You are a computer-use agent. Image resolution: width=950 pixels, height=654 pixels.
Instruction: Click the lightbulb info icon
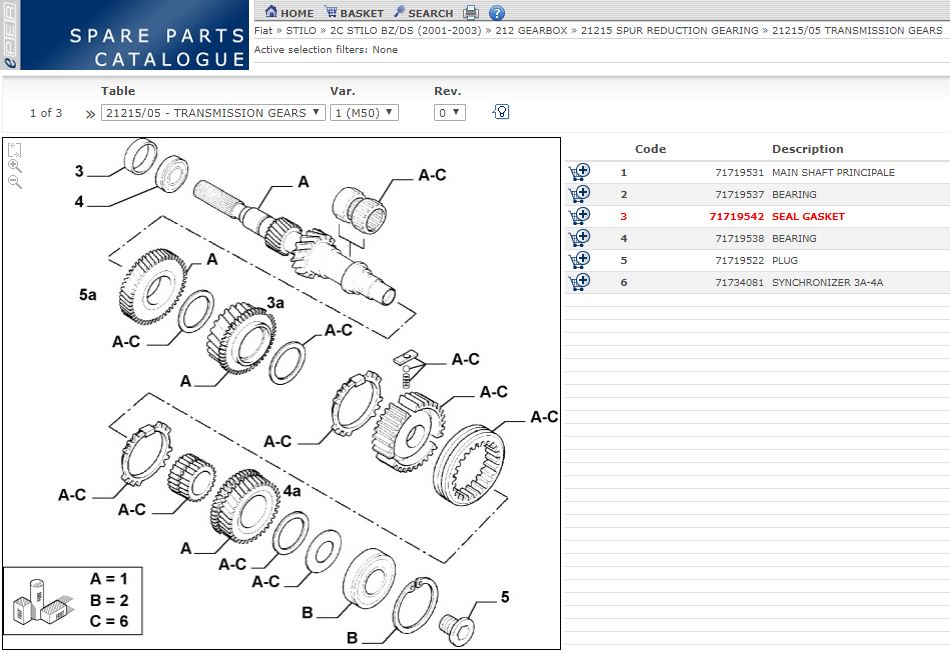pos(501,112)
